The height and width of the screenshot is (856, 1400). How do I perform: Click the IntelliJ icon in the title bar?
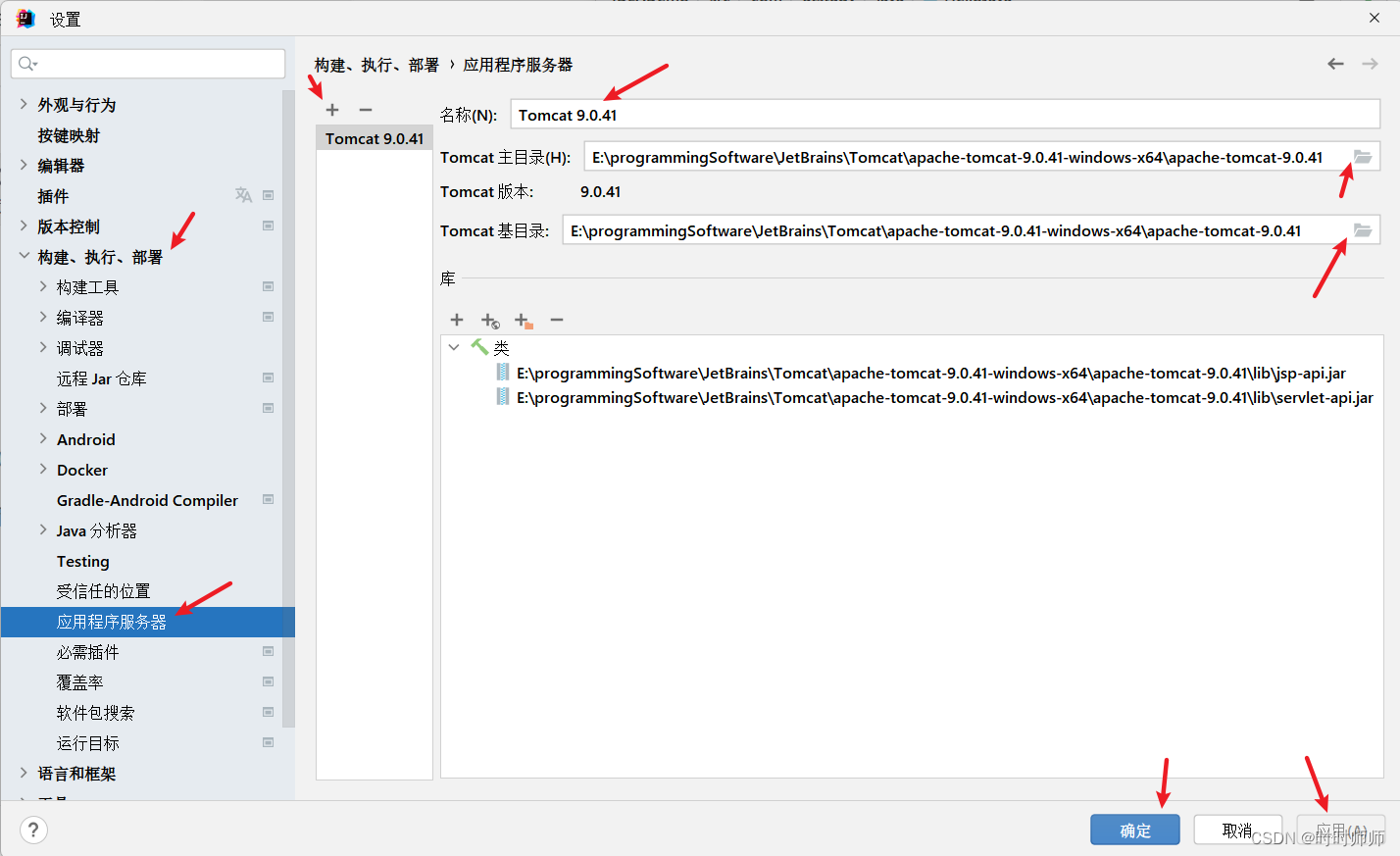tap(25, 19)
